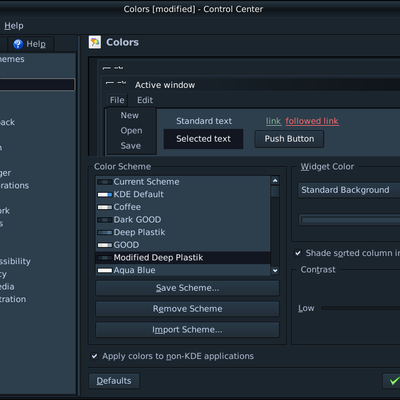Choose Open in the preview File menu
This screenshot has width=400, height=400.
pos(131,131)
